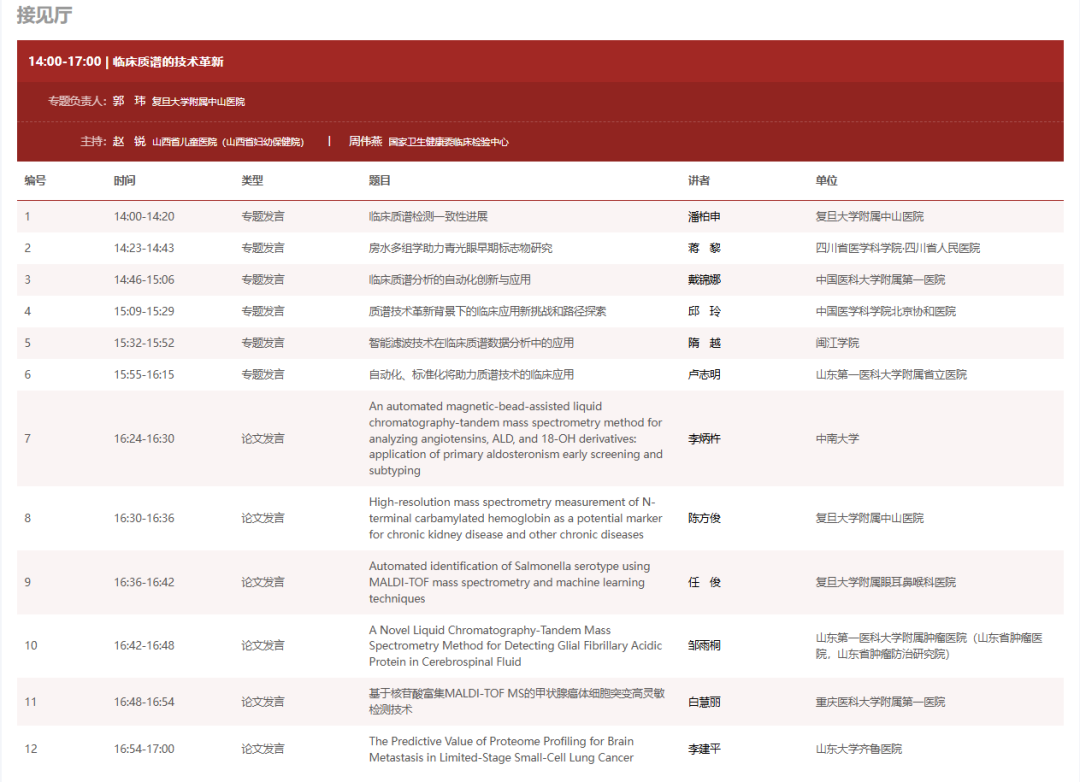Select time cell '16:48-16:54'
1080x782 pixels.
[x=144, y=702]
